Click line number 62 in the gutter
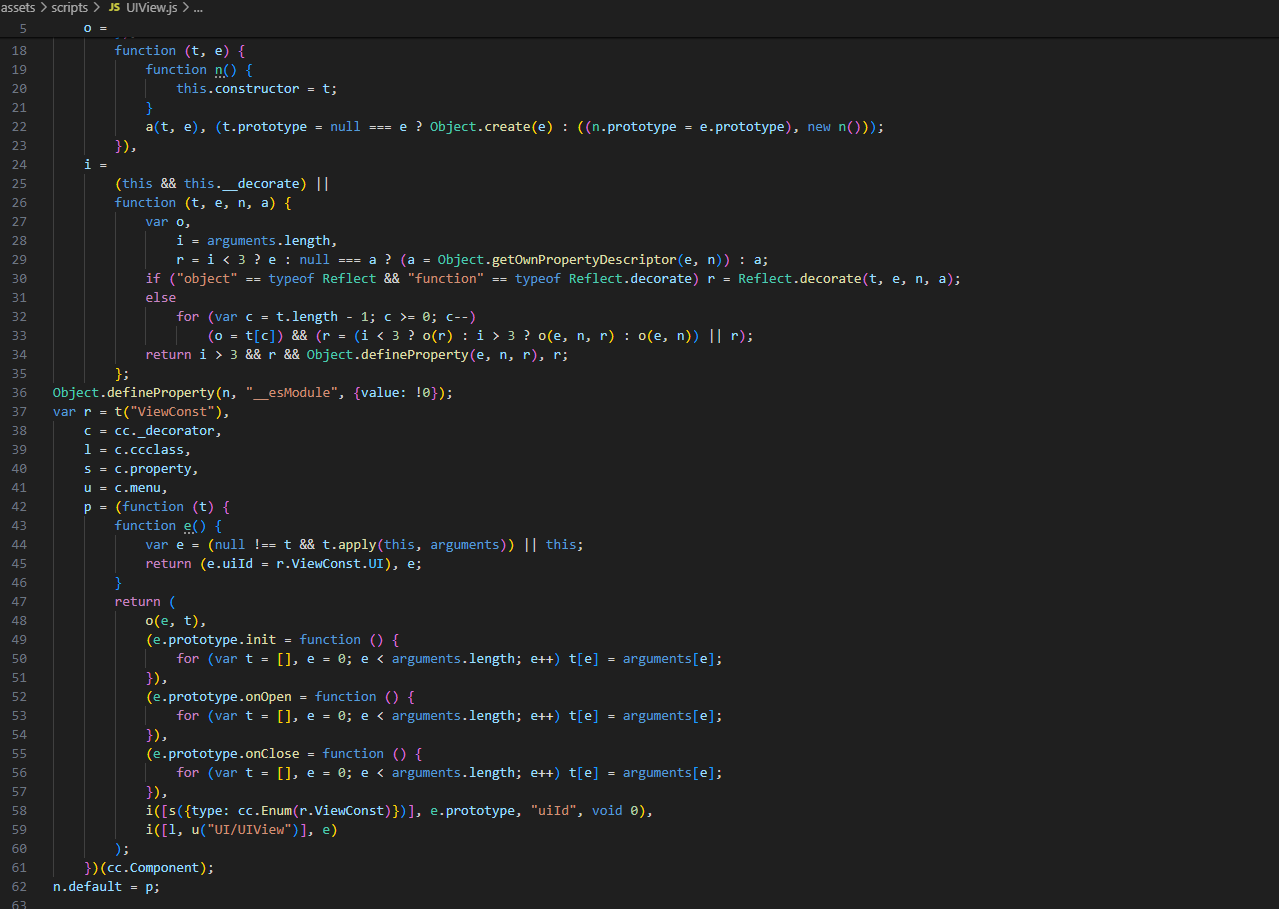 coord(20,886)
